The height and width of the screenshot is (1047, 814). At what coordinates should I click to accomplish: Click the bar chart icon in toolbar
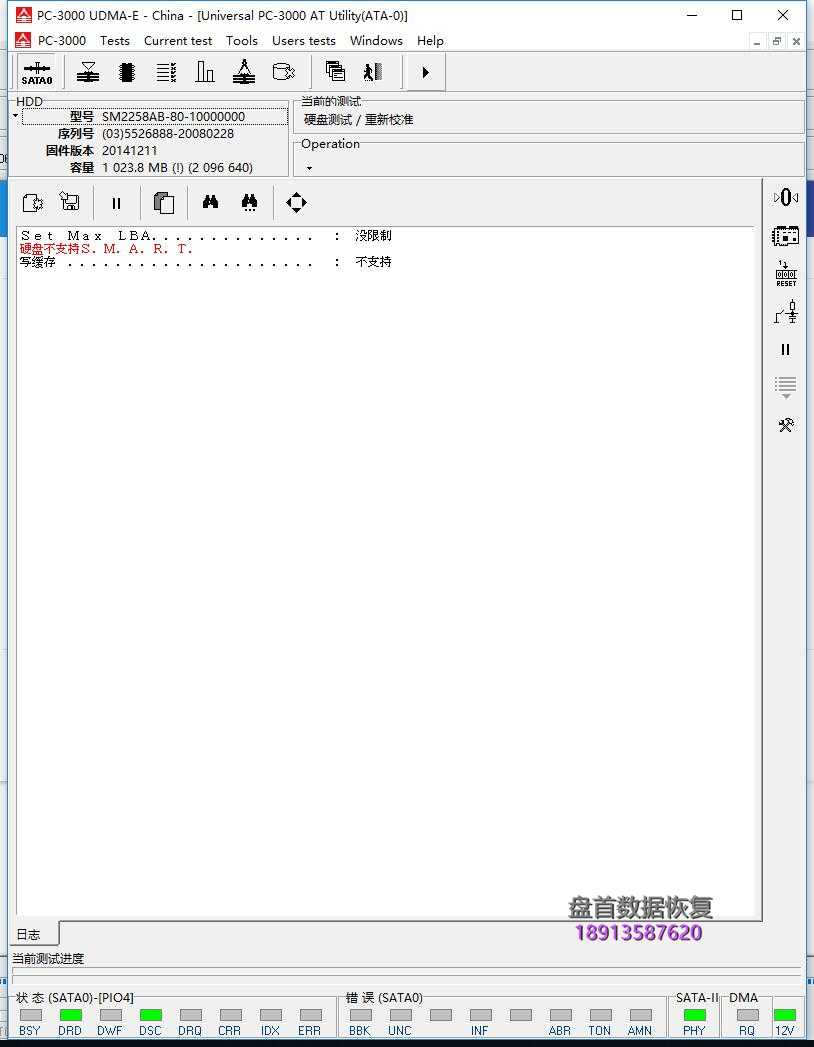[x=205, y=72]
